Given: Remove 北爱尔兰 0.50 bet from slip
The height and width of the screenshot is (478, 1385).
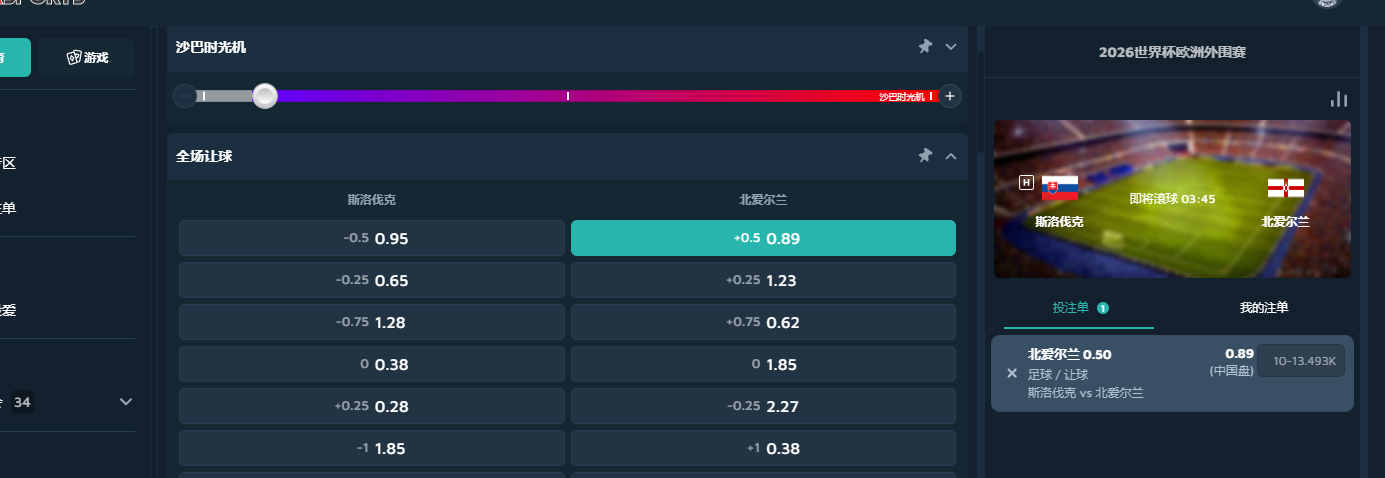Looking at the screenshot, I should click(x=1012, y=373).
